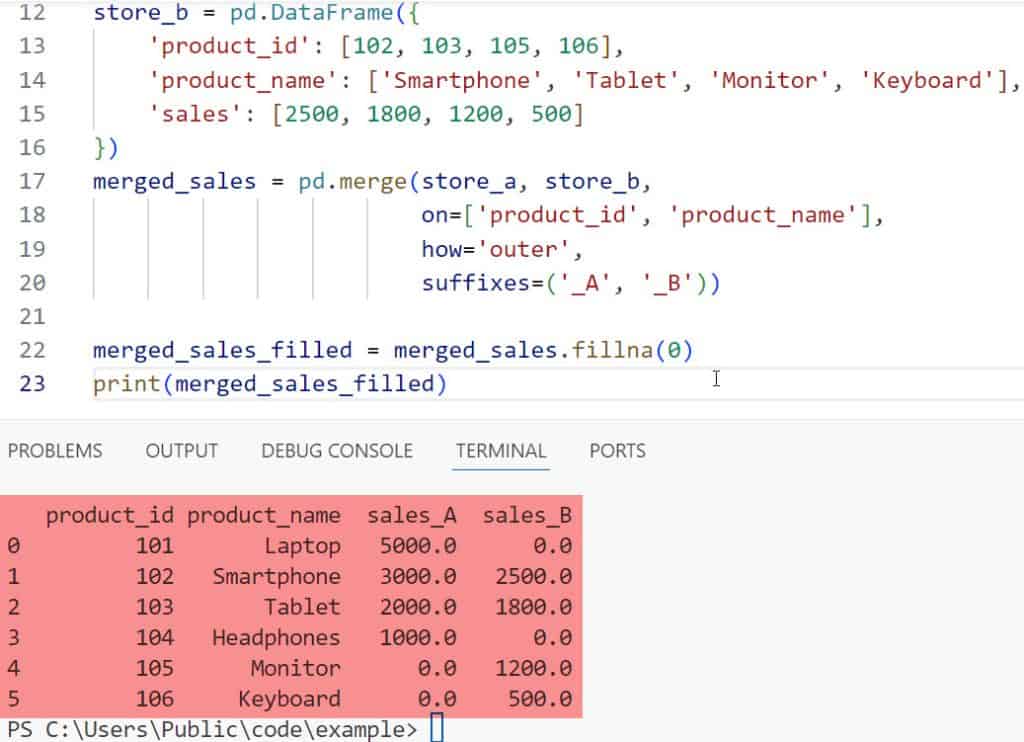This screenshot has height=742, width=1024.
Task: Click line number 12 in the gutter
Action: point(32,14)
